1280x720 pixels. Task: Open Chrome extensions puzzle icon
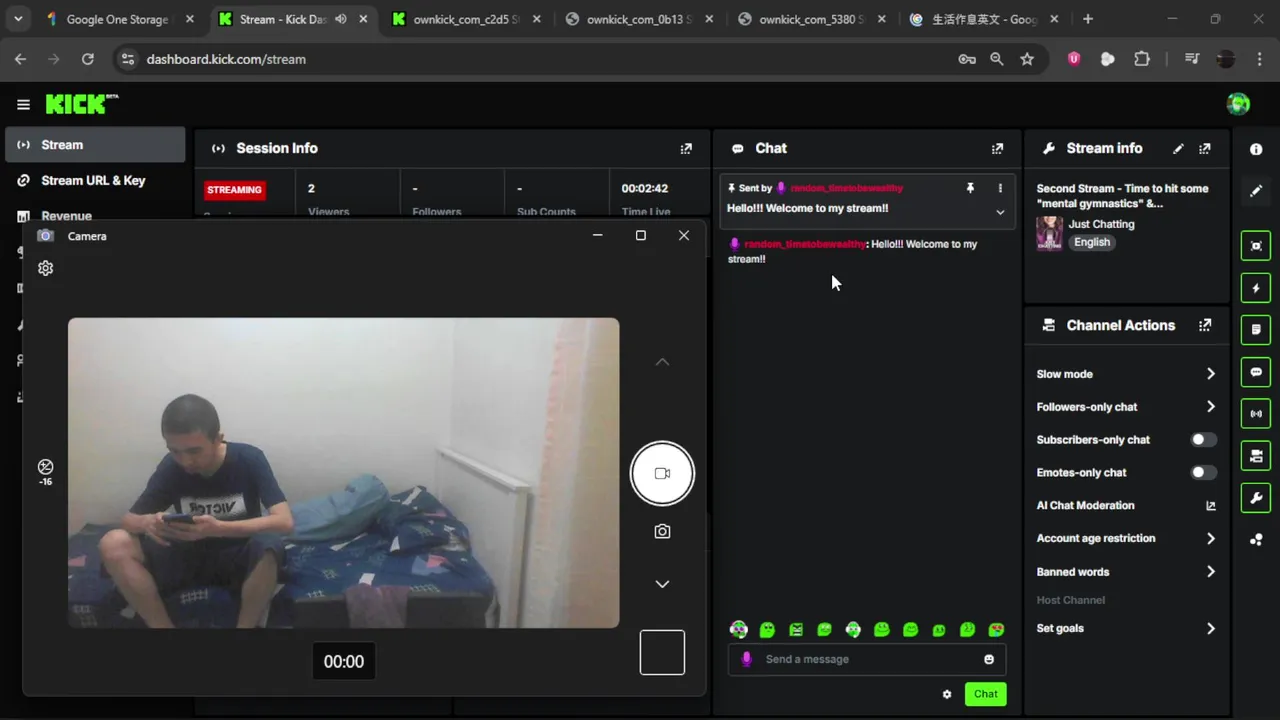click(x=1142, y=59)
